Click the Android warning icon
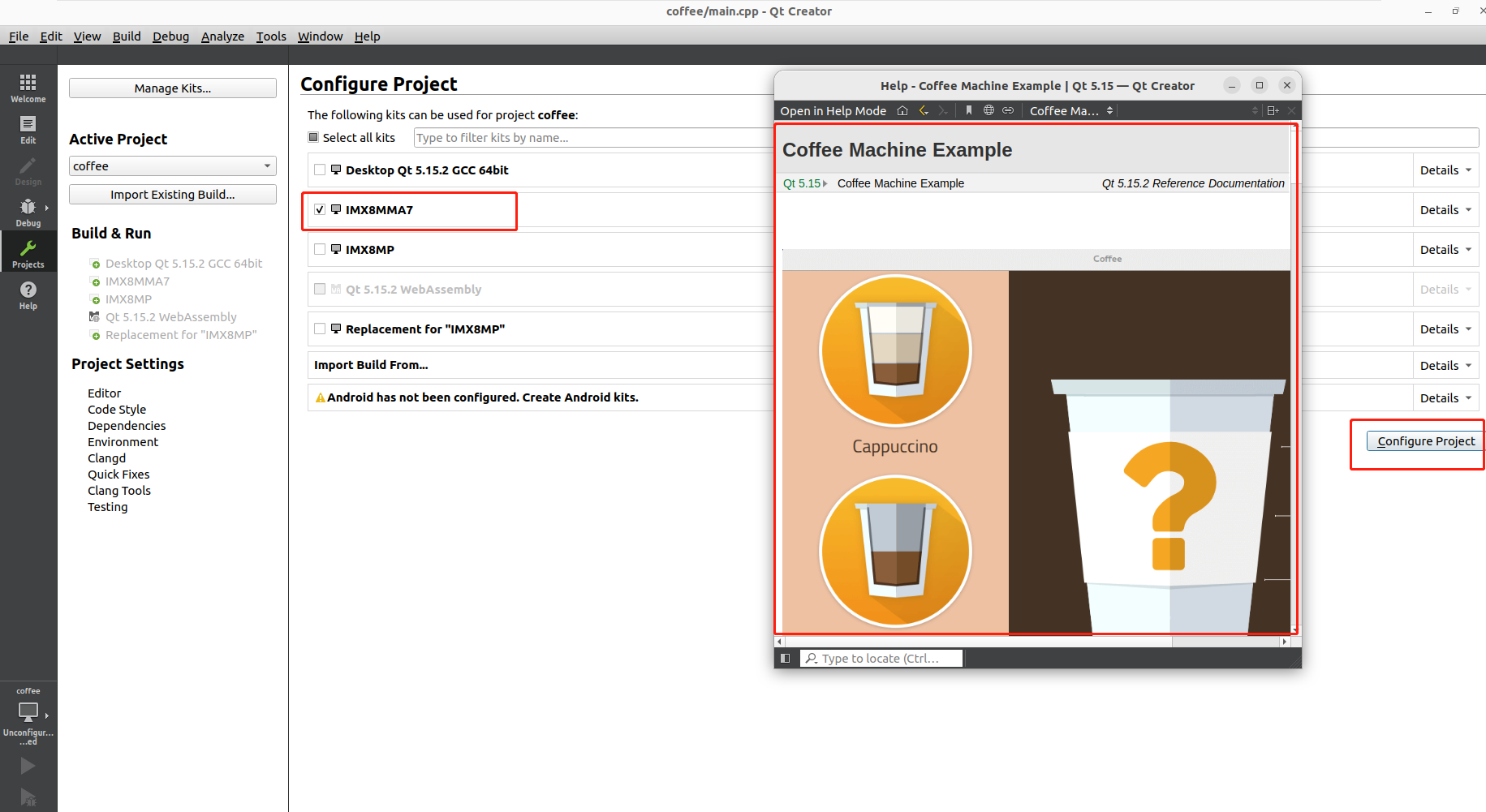Viewport: 1486px width, 812px height. (321, 397)
